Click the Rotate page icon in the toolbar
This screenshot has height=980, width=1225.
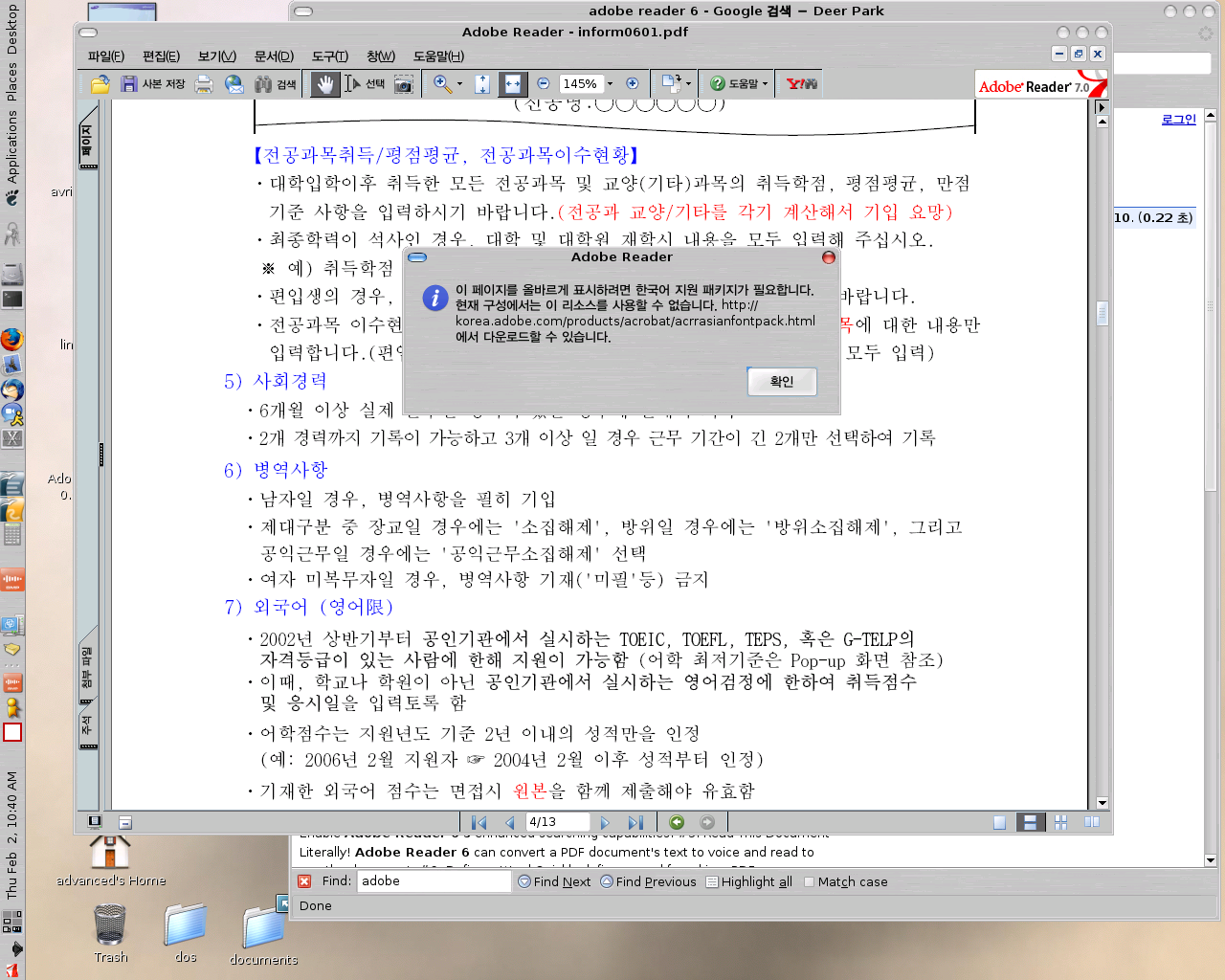pyautogui.click(x=670, y=84)
